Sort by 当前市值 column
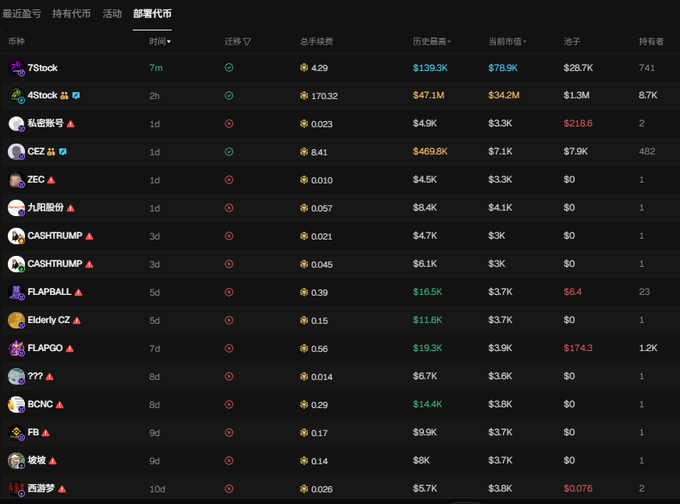The width and height of the screenshot is (680, 504). (507, 42)
